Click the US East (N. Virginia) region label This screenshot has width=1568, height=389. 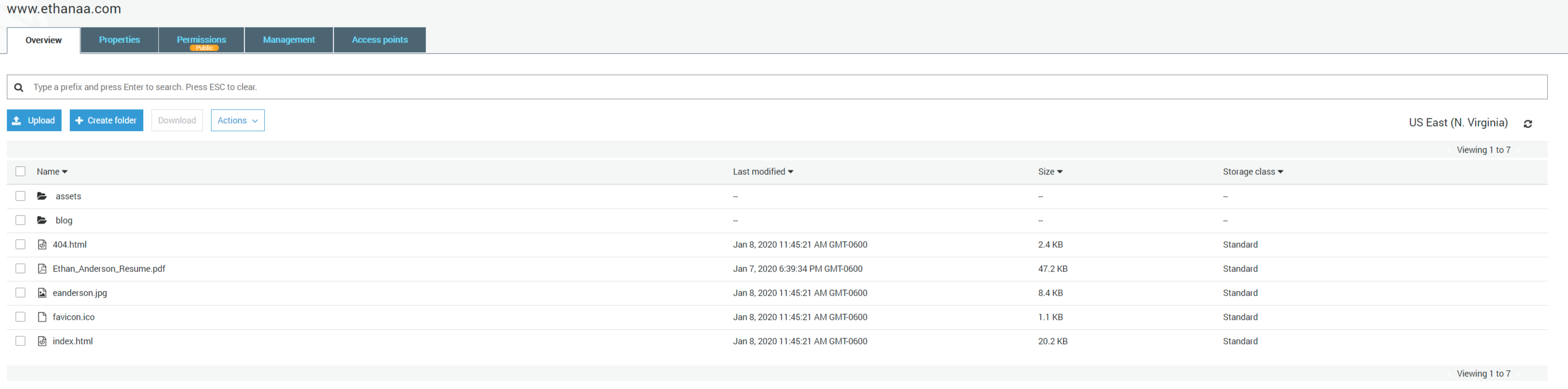1458,123
